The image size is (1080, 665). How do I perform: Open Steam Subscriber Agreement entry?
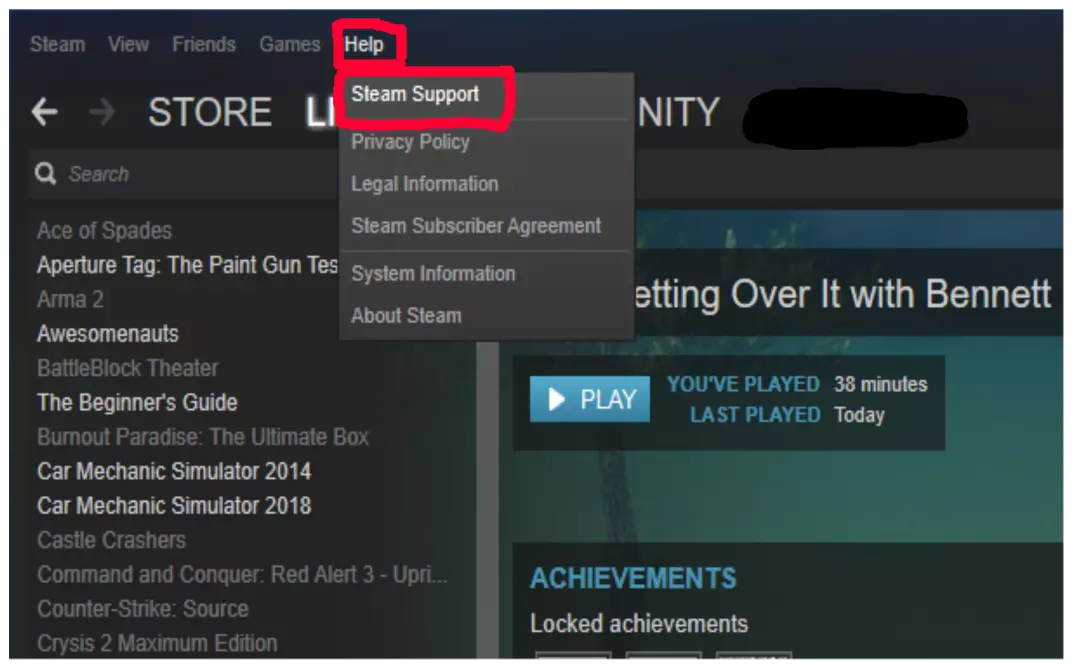click(476, 226)
